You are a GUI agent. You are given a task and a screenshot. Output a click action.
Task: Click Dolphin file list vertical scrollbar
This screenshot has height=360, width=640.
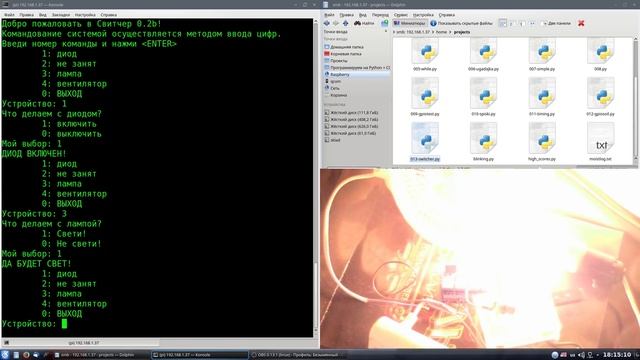pyautogui.click(x=636, y=98)
